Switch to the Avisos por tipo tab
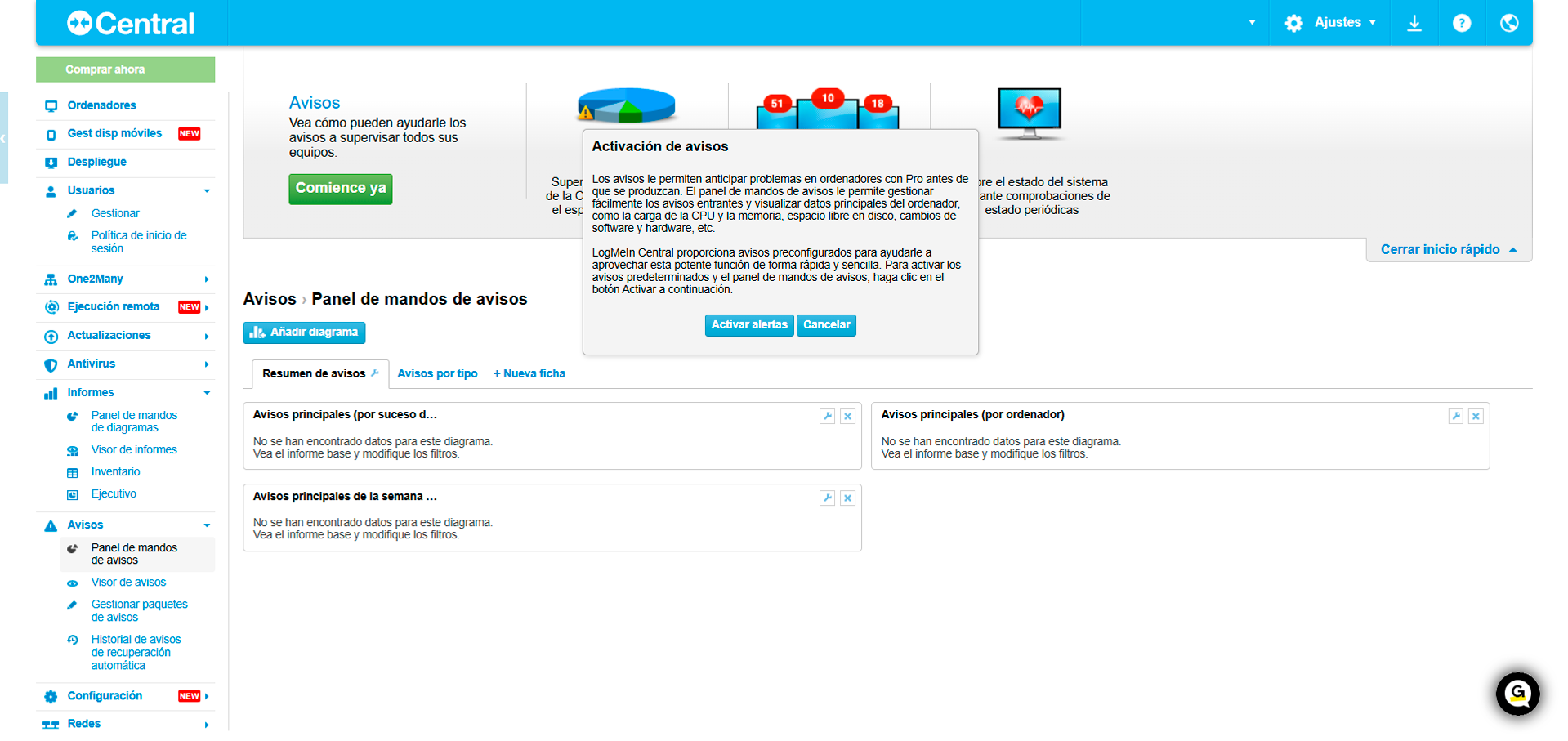This screenshot has width=1568, height=741. 438,373
